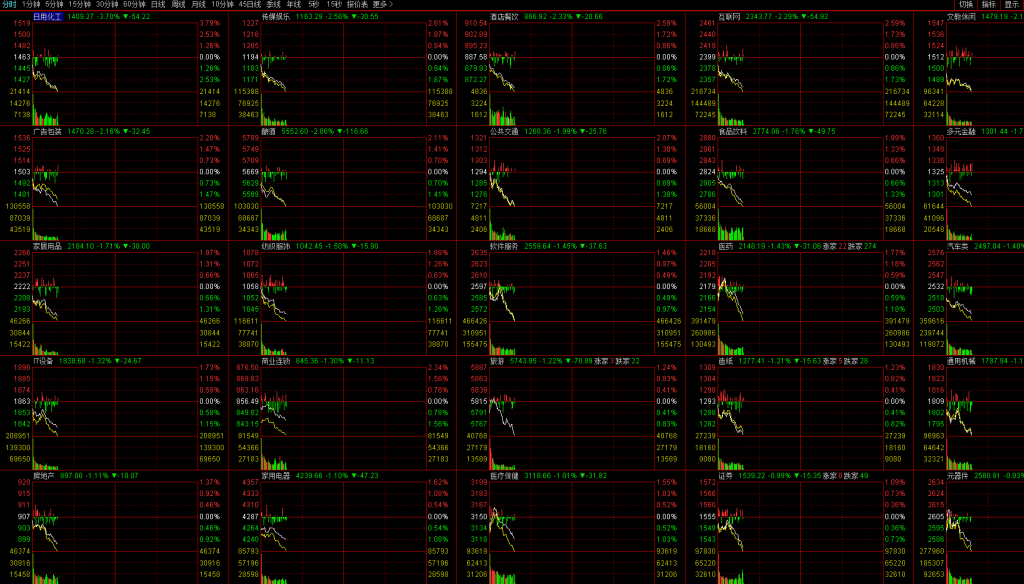Select the 软件服务 sector chart title
This screenshot has width=1024, height=584.
pyautogui.click(x=503, y=245)
